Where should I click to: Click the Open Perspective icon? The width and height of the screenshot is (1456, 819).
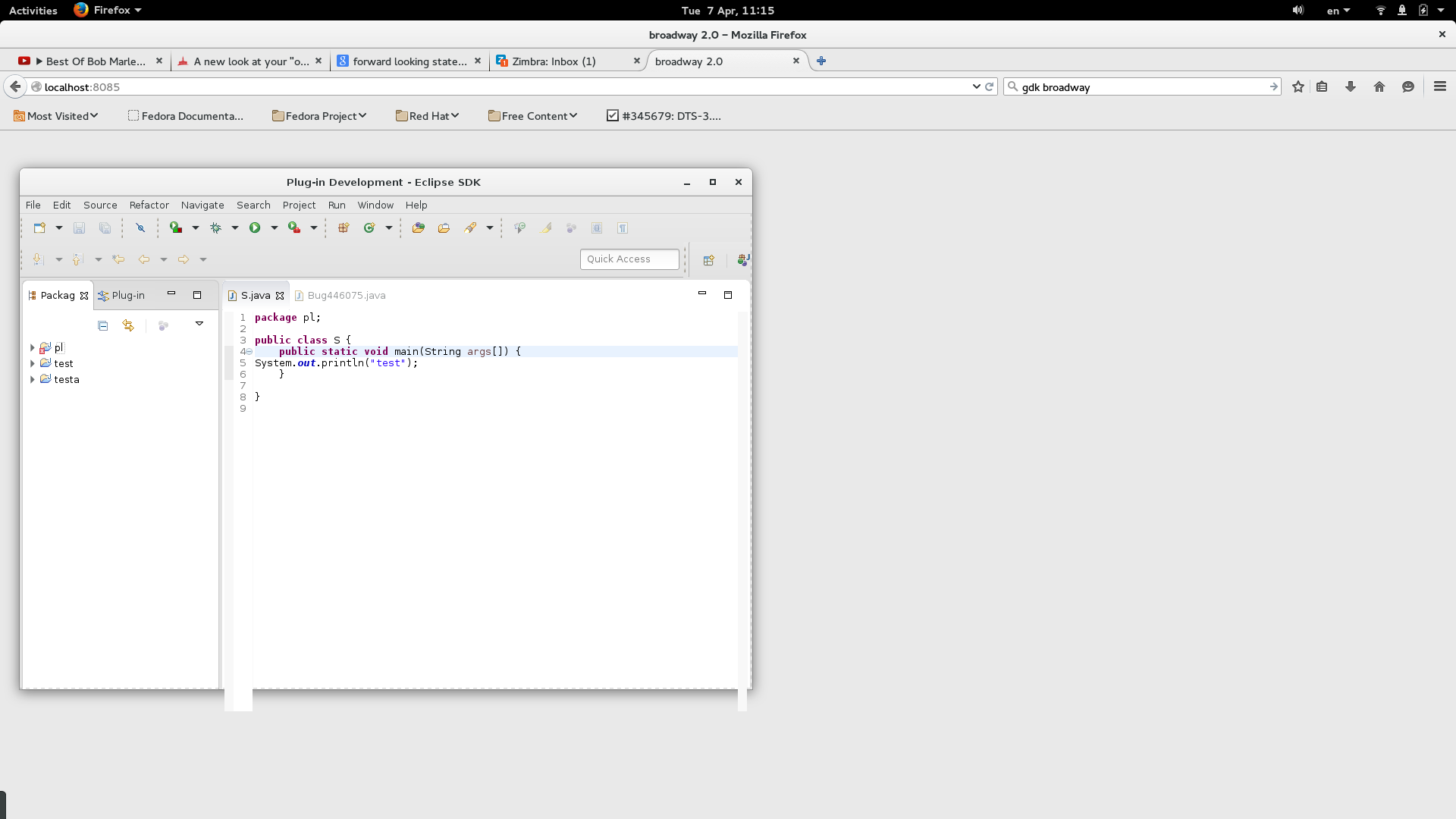tap(708, 260)
